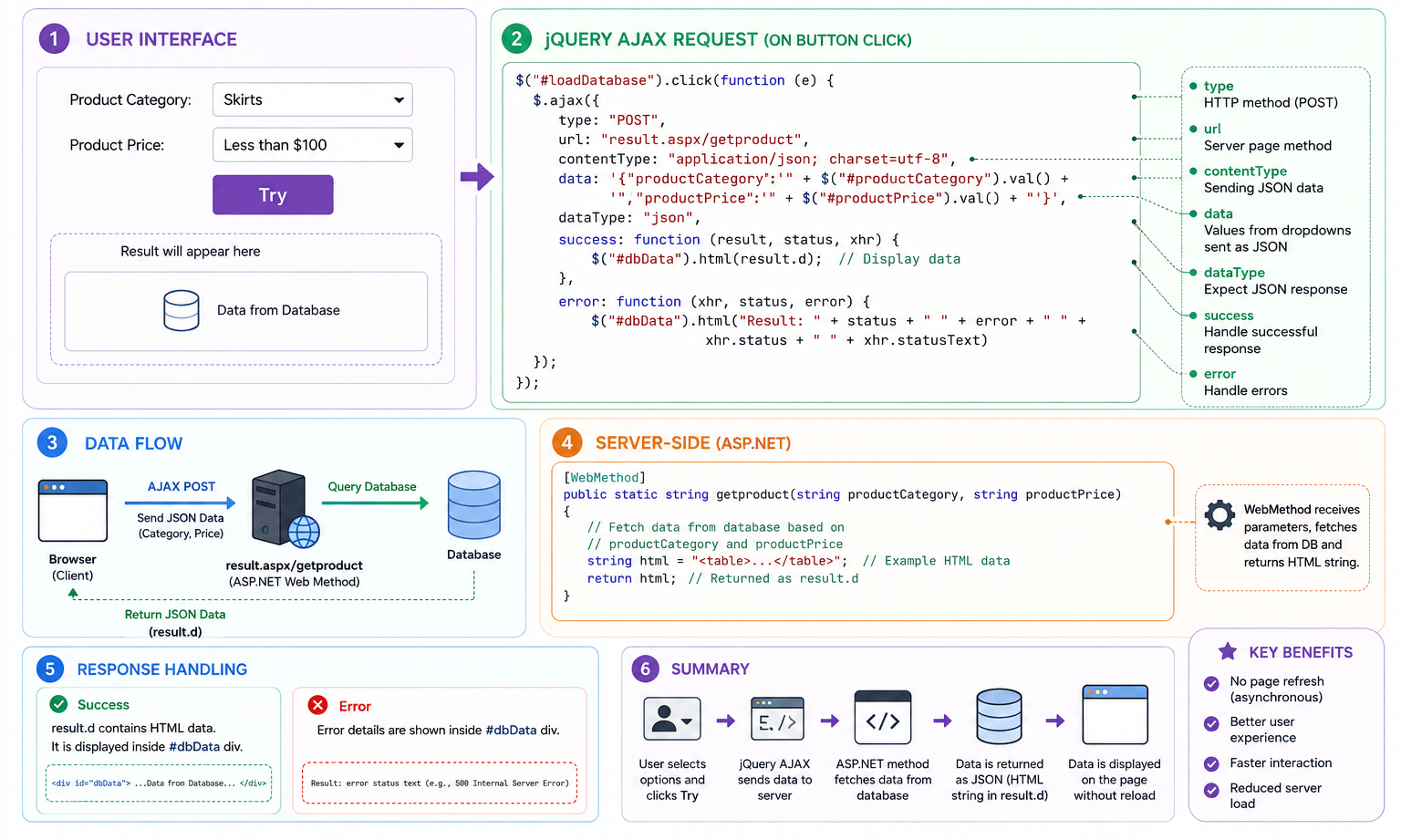1401x840 pixels.
Task: Click the 'RESPONSE HANDLING' section heading
Action: tap(162, 669)
